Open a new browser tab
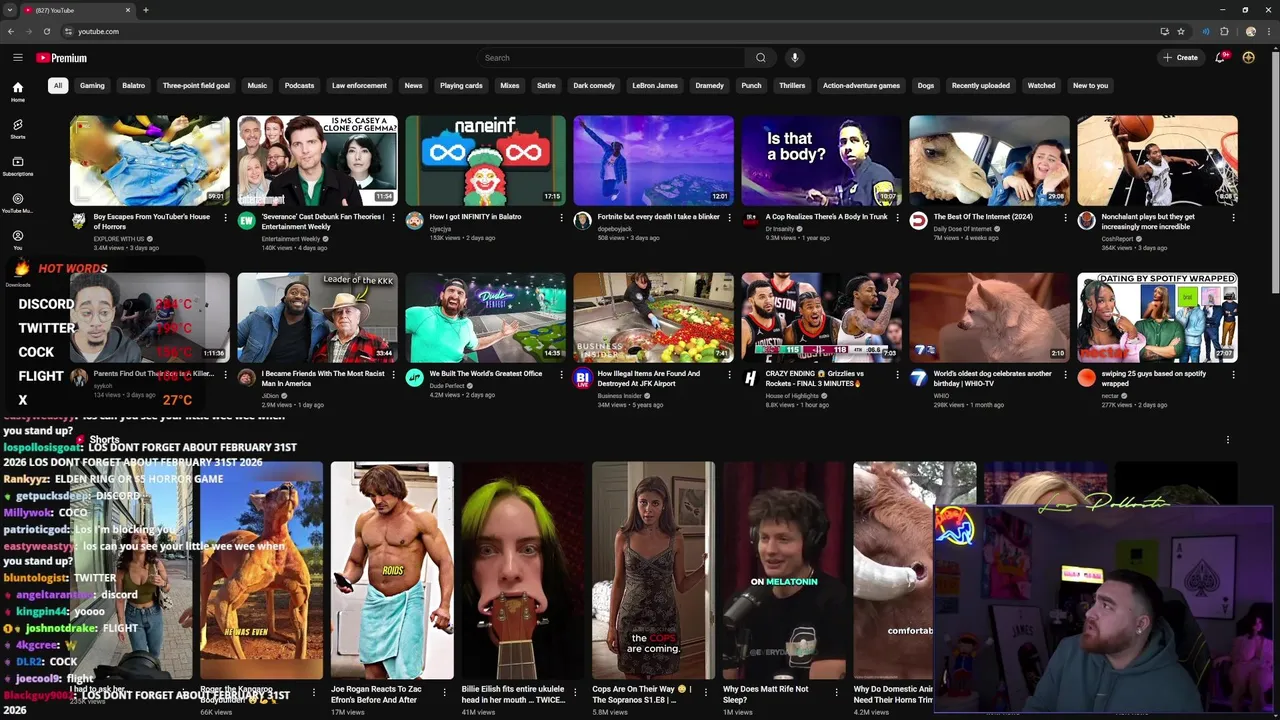 point(146,10)
